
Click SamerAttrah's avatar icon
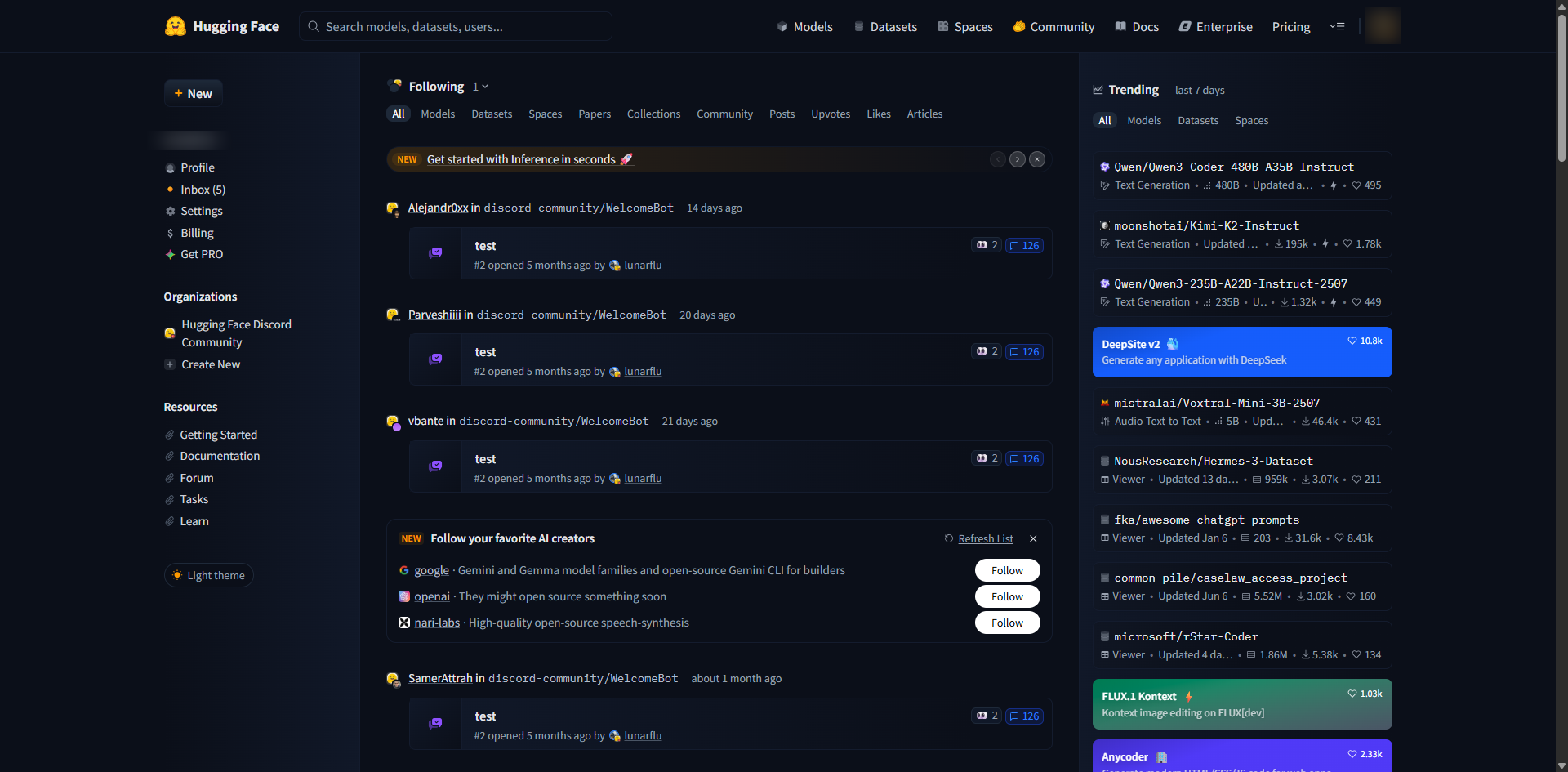(x=393, y=679)
